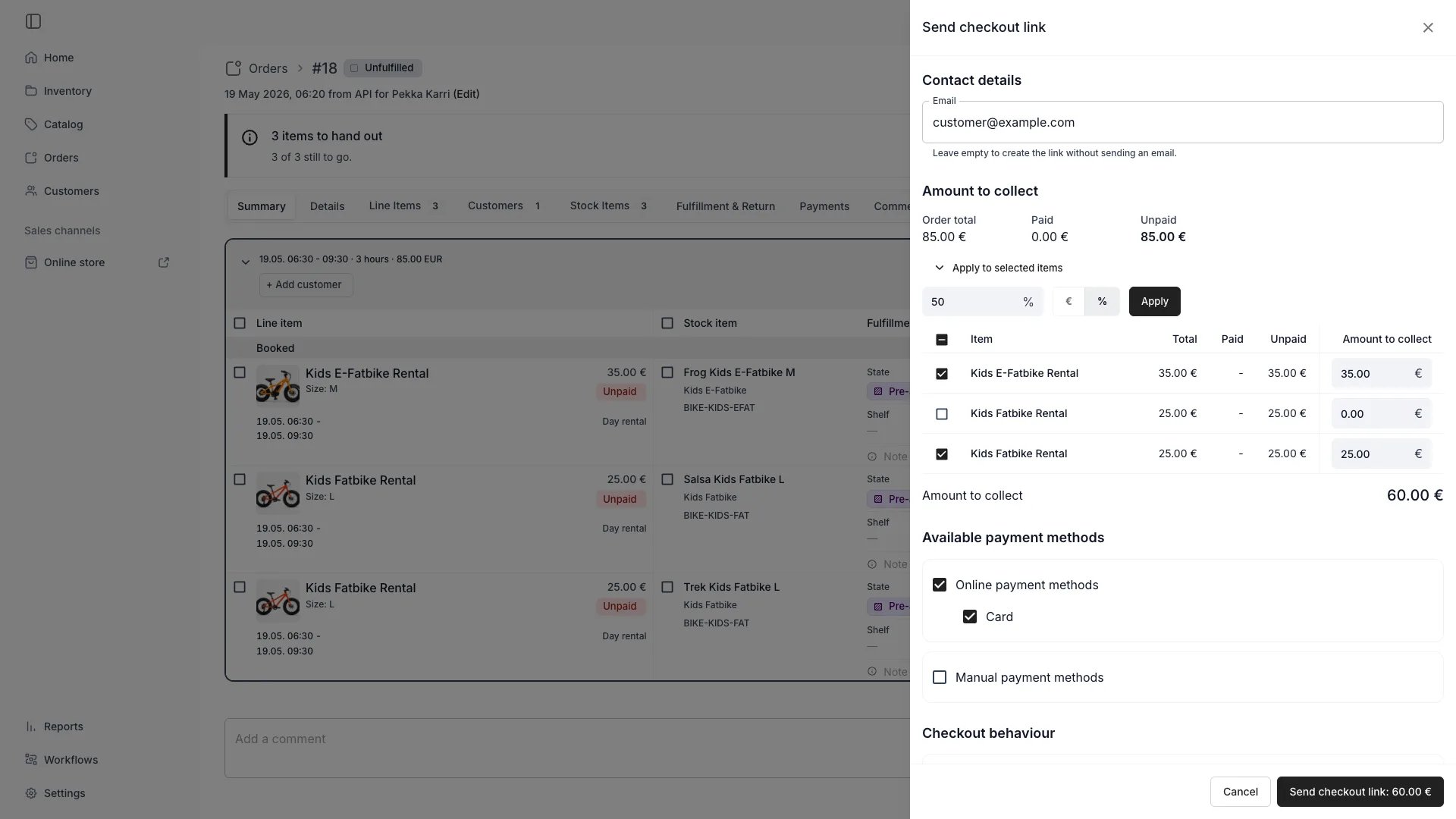Open the Details tab
The width and height of the screenshot is (1456, 819).
point(327,206)
